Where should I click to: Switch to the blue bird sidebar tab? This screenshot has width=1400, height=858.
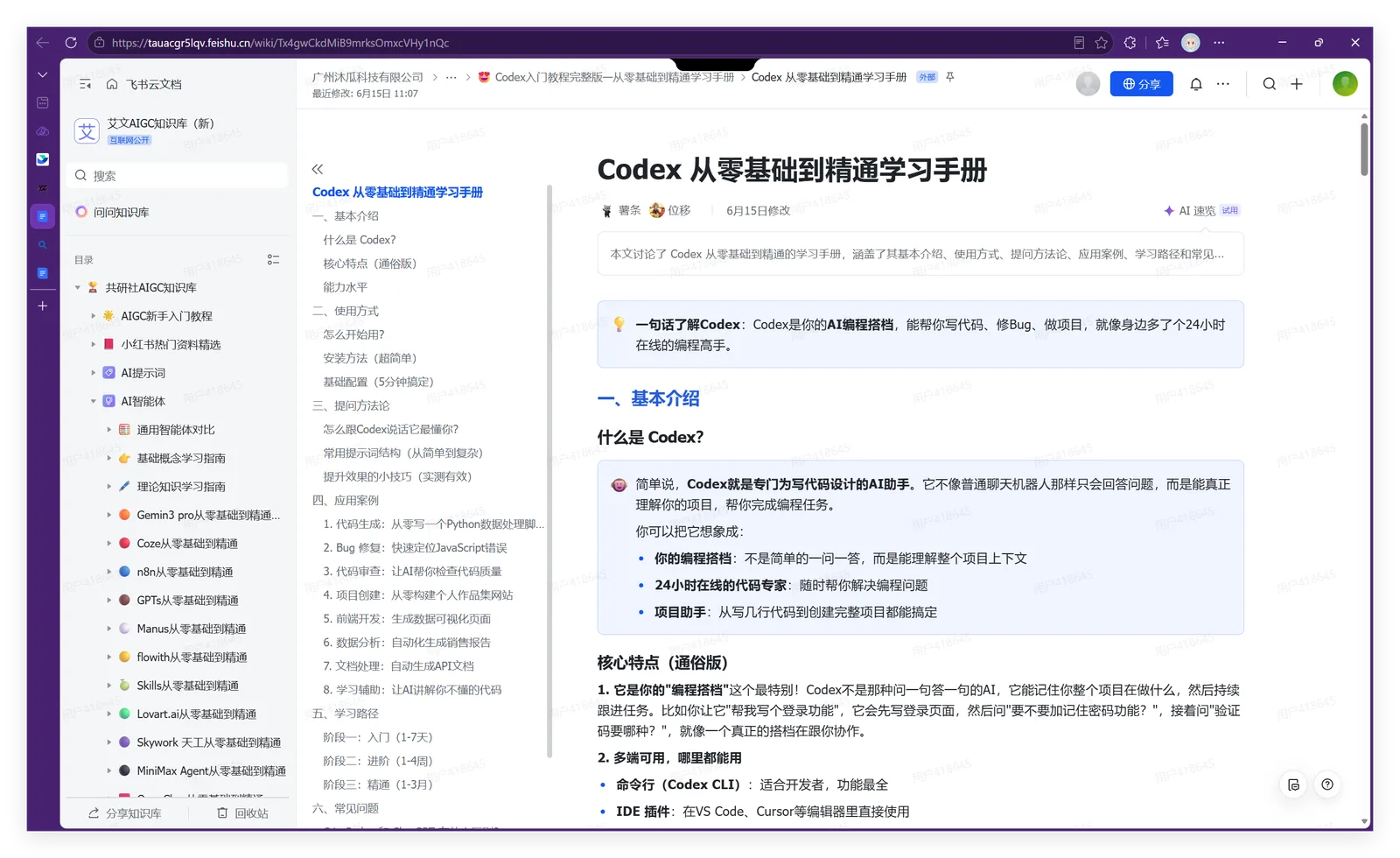42,159
